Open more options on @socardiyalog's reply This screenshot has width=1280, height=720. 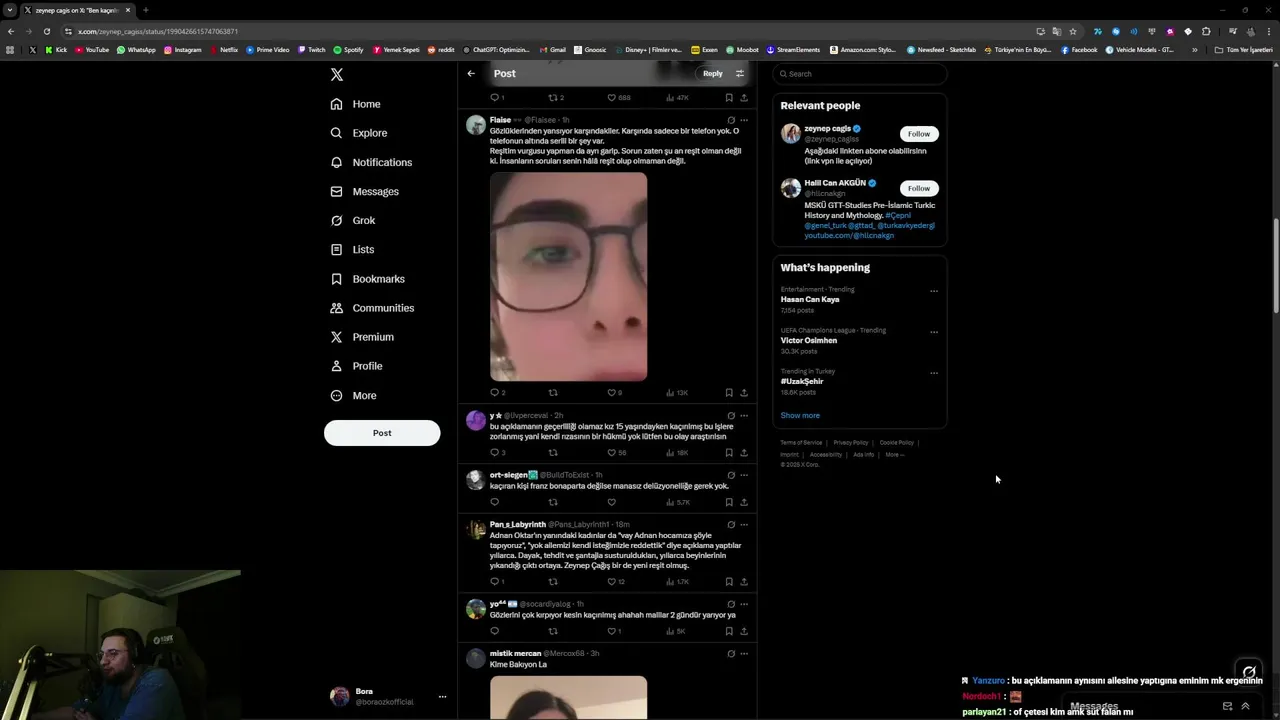pyautogui.click(x=744, y=604)
